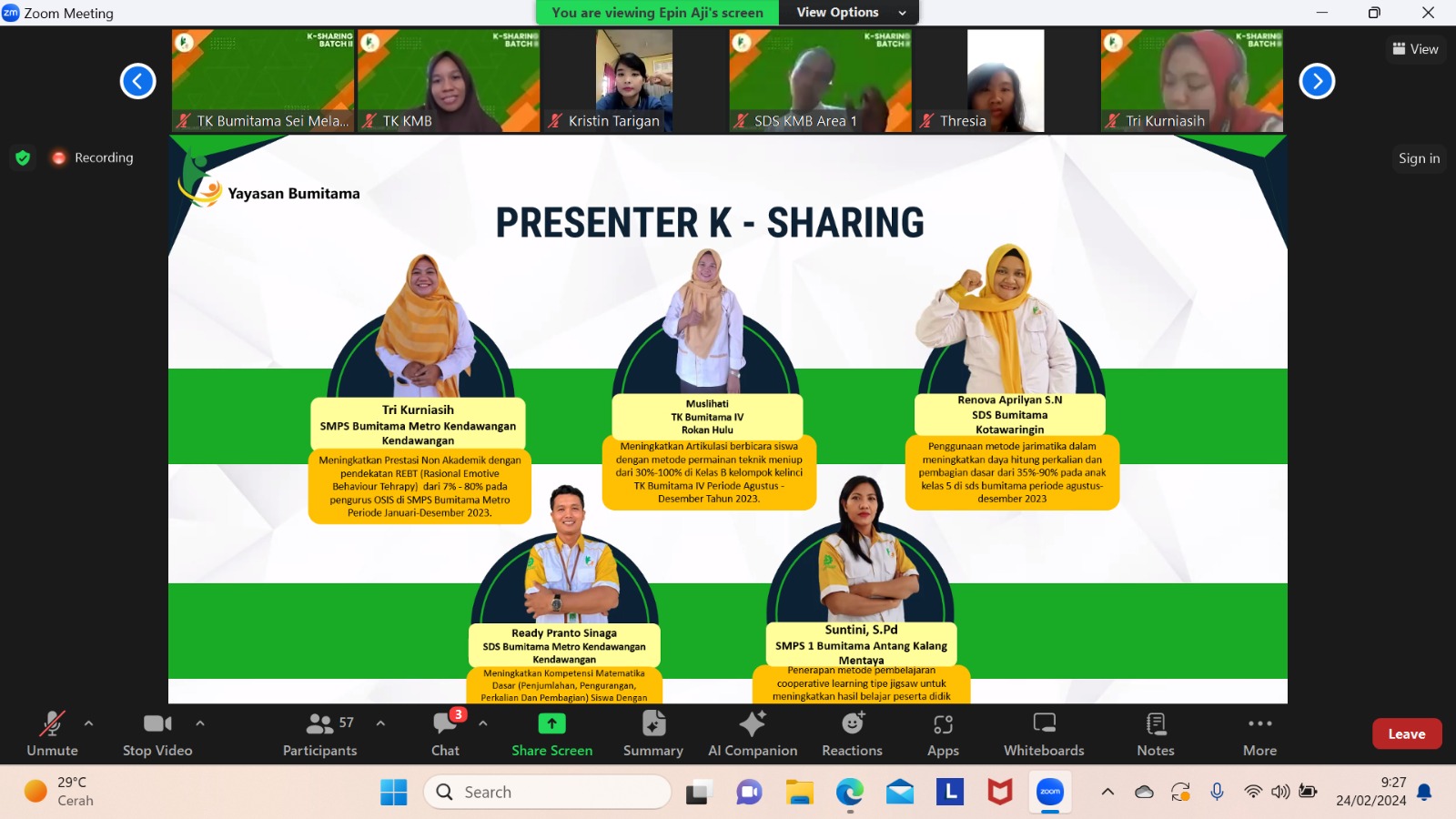Screen dimensions: 1456x819
Task: Click the Sign in button
Action: point(1419,158)
